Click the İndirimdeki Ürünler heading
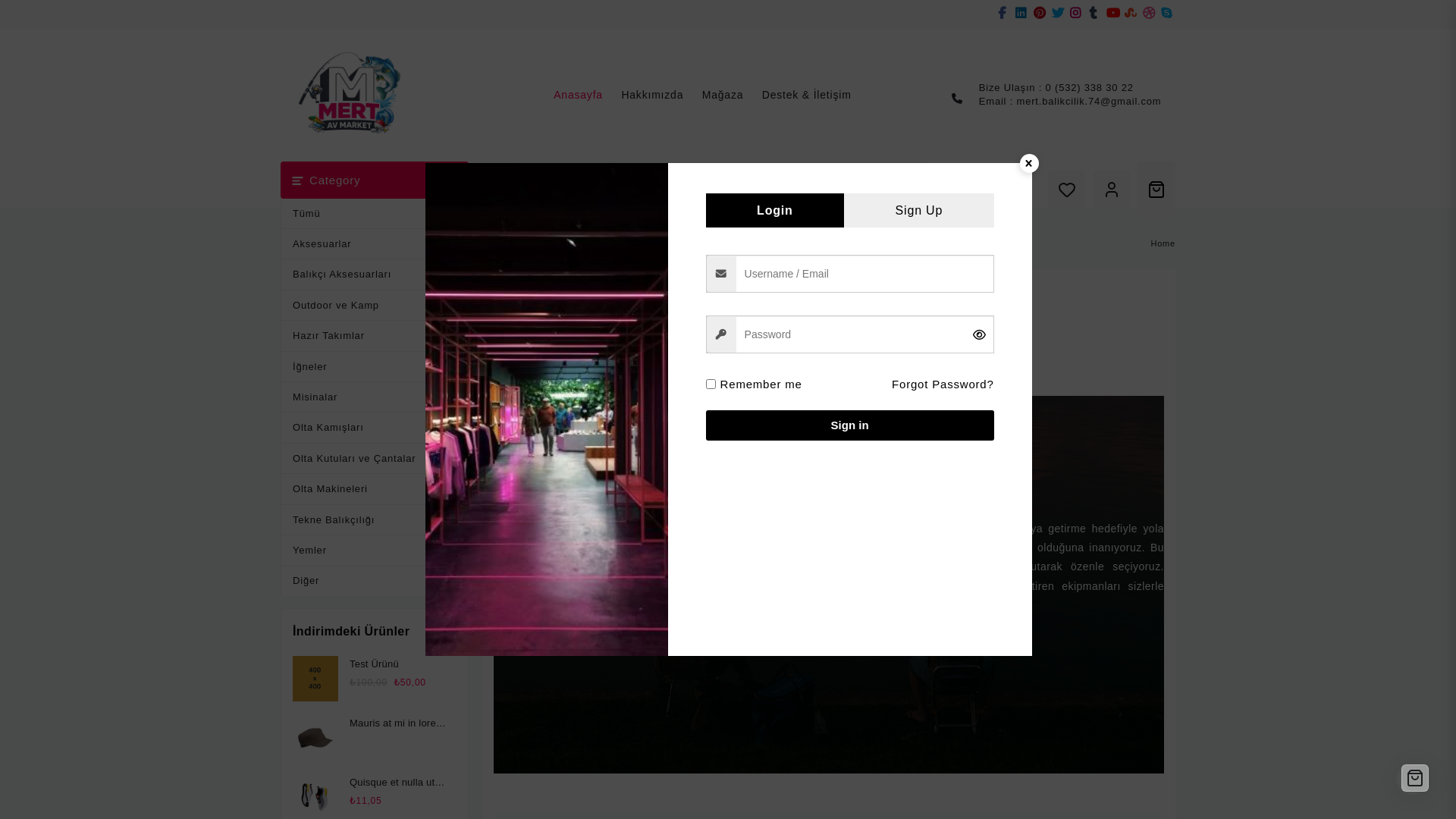Screen dimensions: 1456x819 [351, 632]
